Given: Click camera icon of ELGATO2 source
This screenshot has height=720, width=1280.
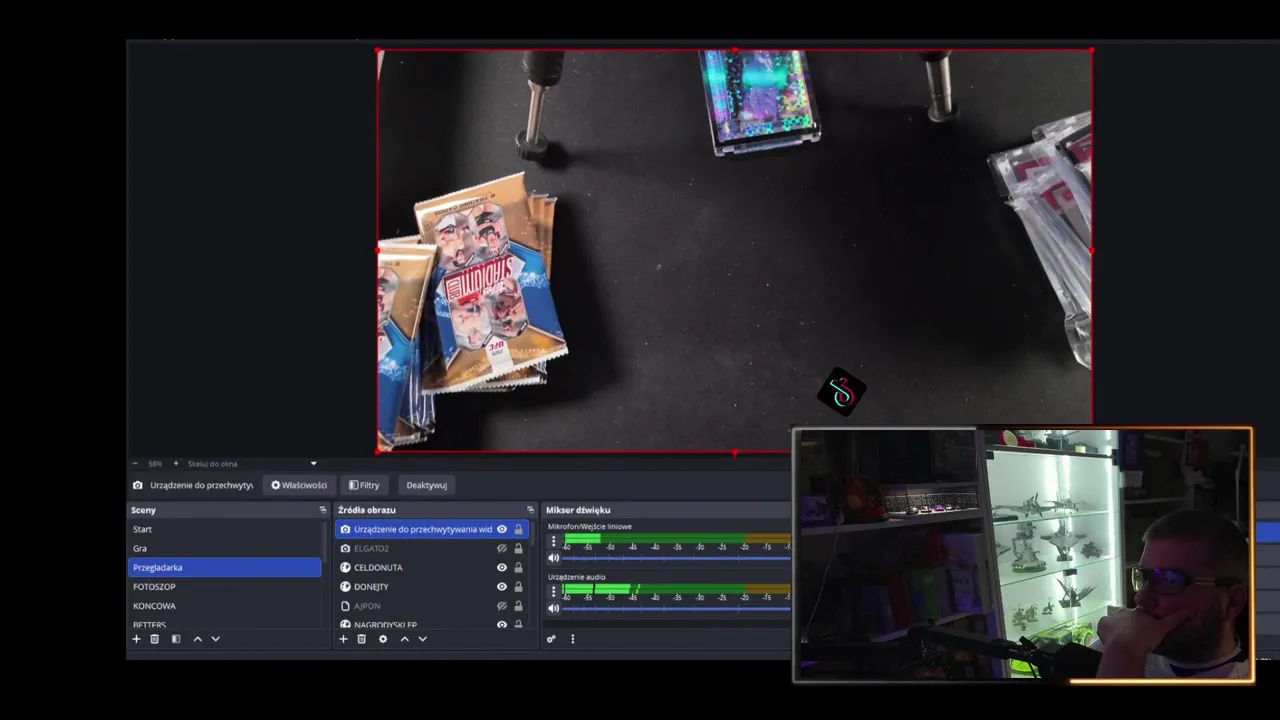Looking at the screenshot, I should click(345, 548).
